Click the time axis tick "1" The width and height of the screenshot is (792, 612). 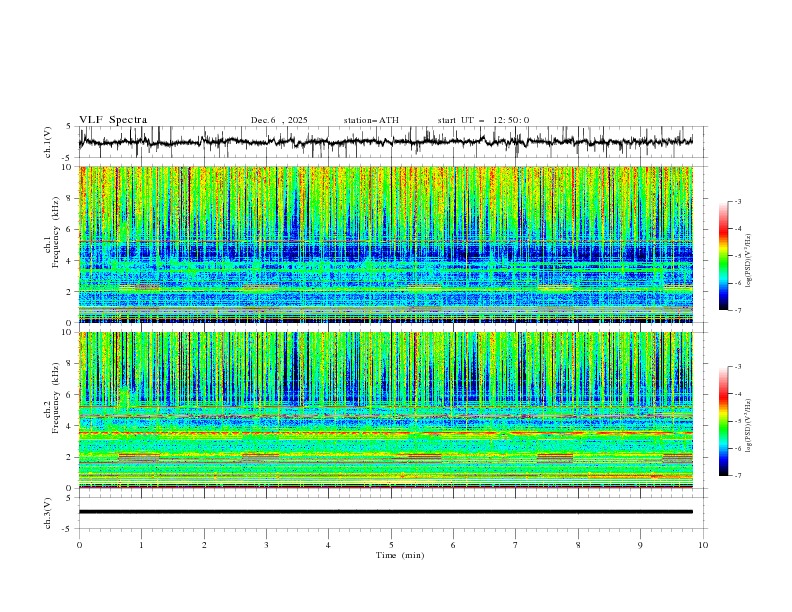pyautogui.click(x=141, y=545)
